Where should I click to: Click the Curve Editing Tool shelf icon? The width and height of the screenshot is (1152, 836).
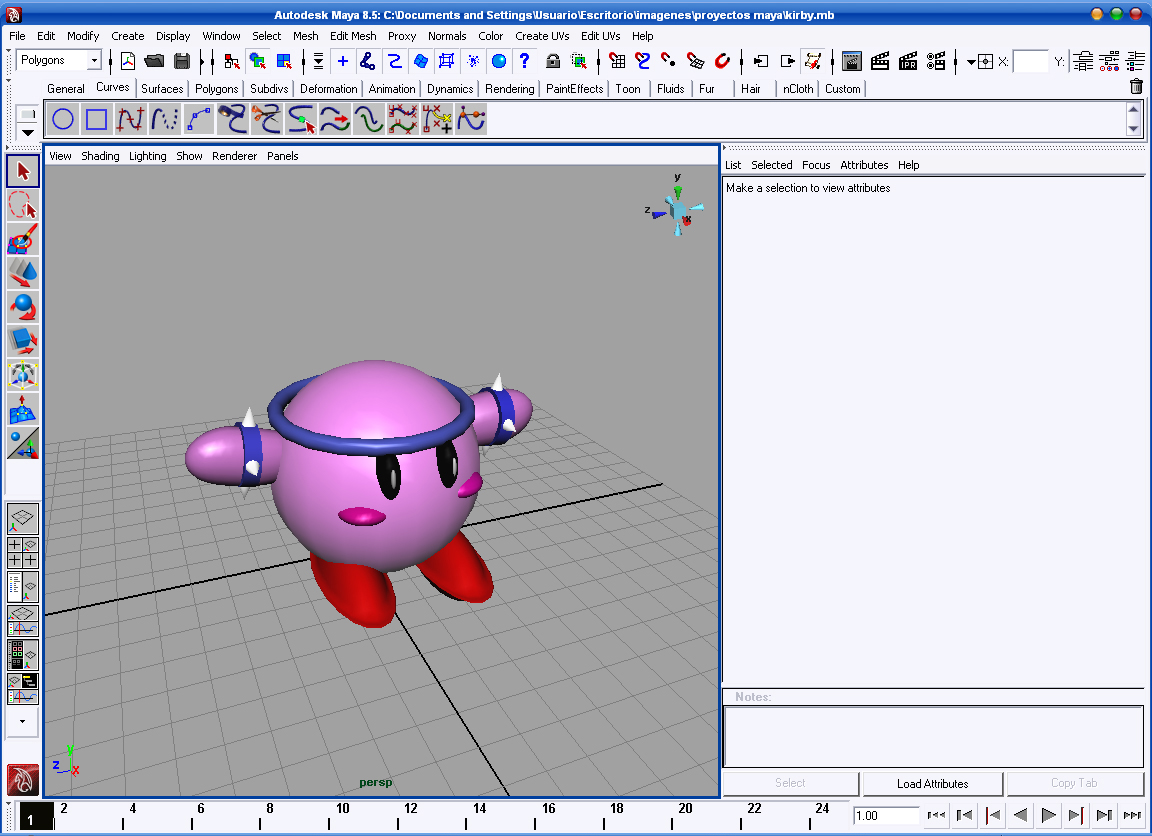click(470, 119)
